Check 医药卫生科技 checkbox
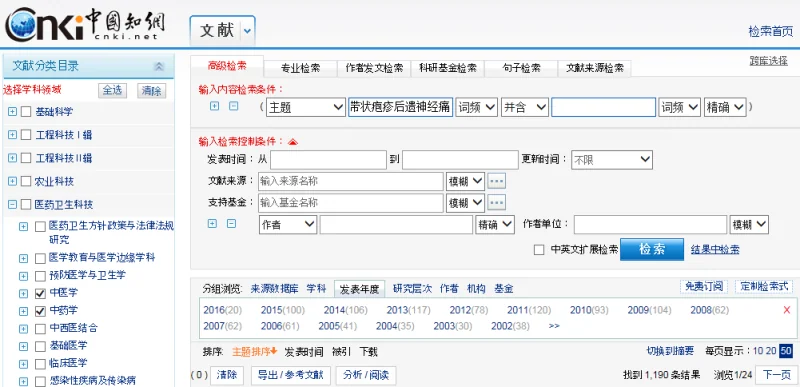Image resolution: width=800 pixels, height=387 pixels. 26,205
